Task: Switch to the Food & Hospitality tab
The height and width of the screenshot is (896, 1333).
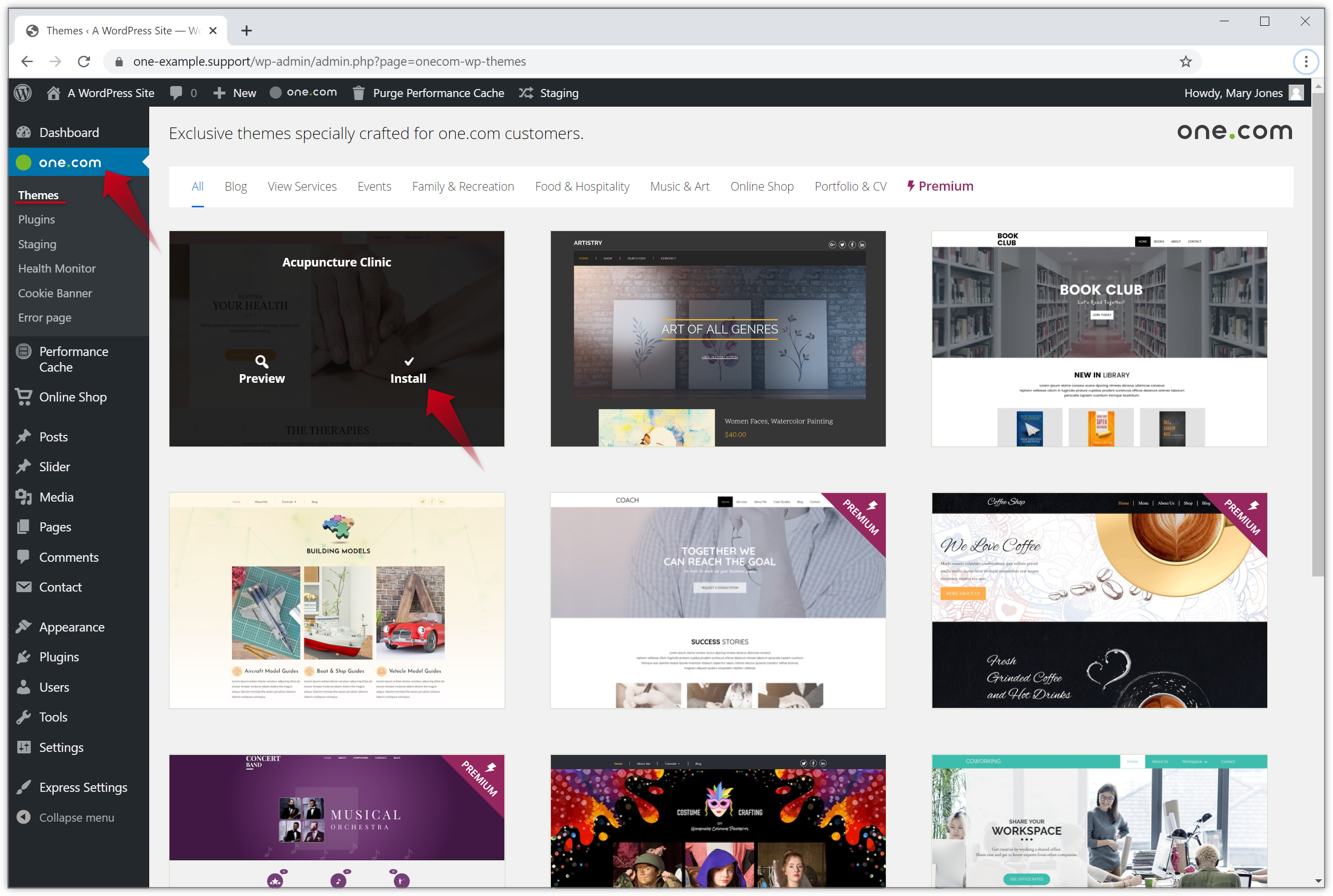Action: point(582,186)
